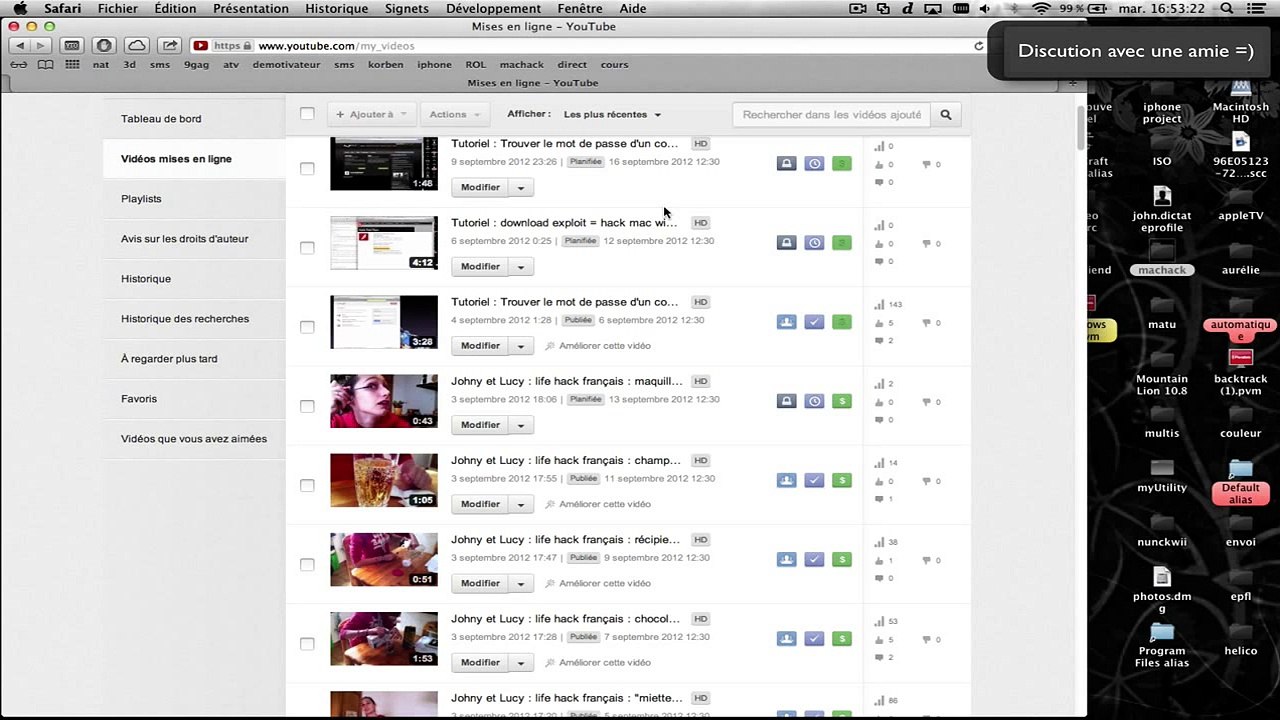Click the dollar icon for the champ video
Viewport: 1280px width, 720px height.
coord(842,480)
